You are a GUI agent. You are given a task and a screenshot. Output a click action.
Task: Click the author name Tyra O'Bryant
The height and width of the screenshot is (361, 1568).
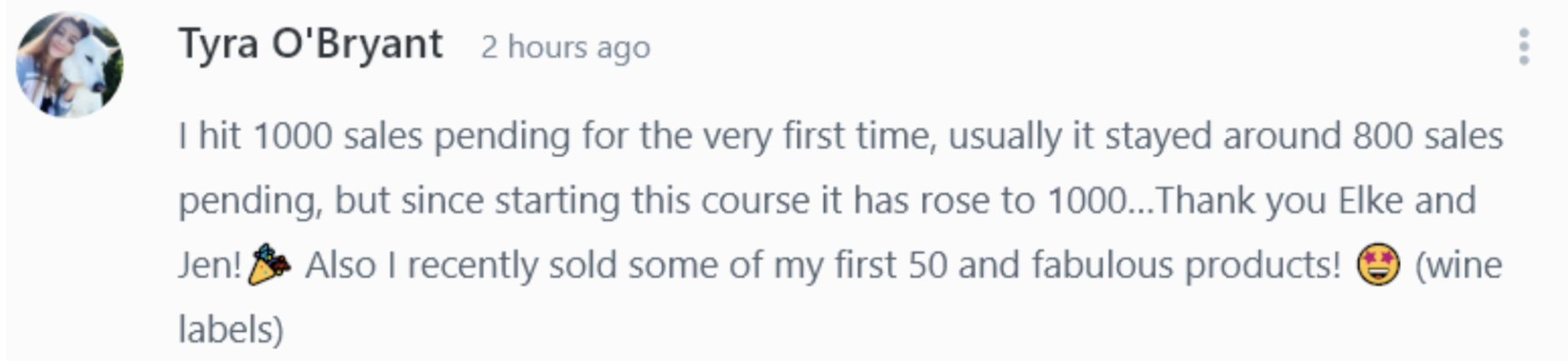310,44
